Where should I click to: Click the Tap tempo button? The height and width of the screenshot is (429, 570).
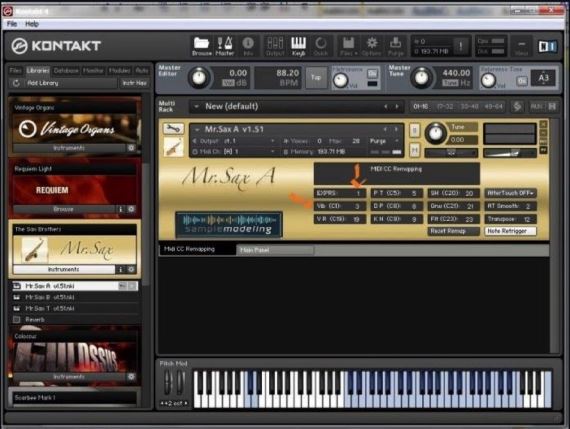[316, 77]
